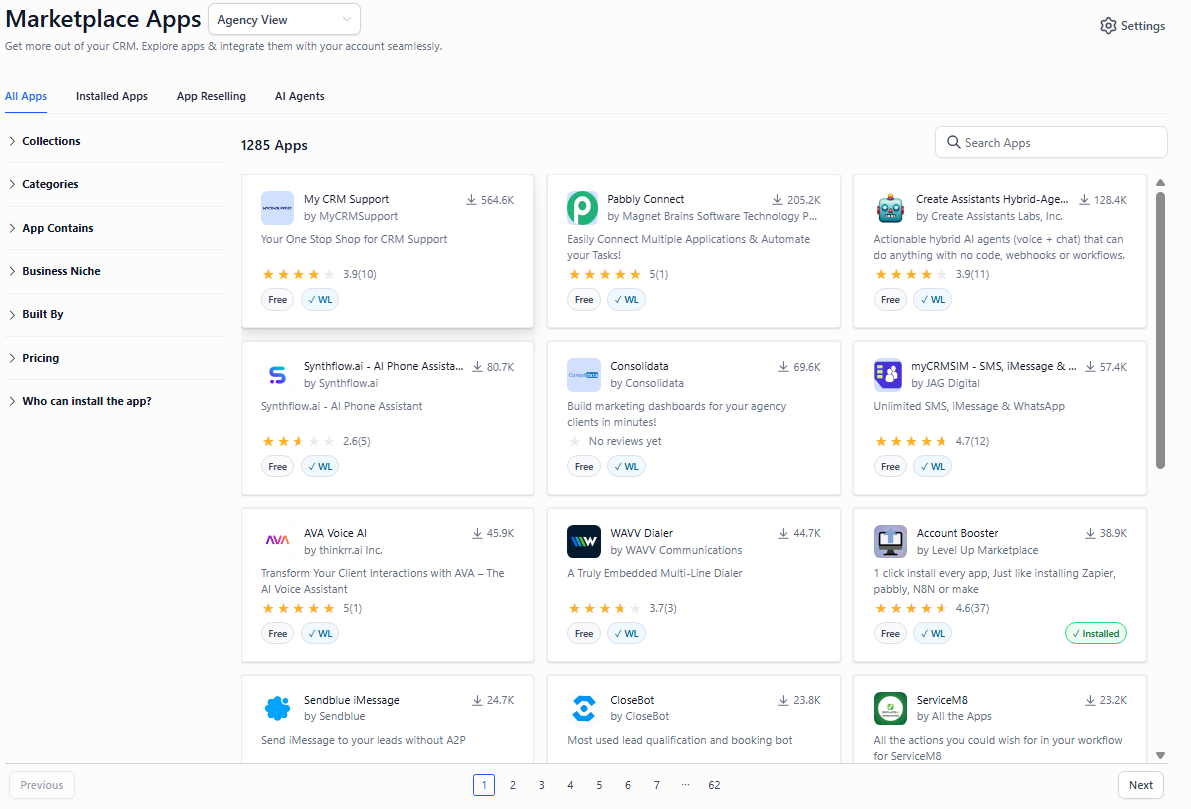The width and height of the screenshot is (1191, 809).
Task: Click 'by JAG Digital' developer text
Action: [x=946, y=384]
